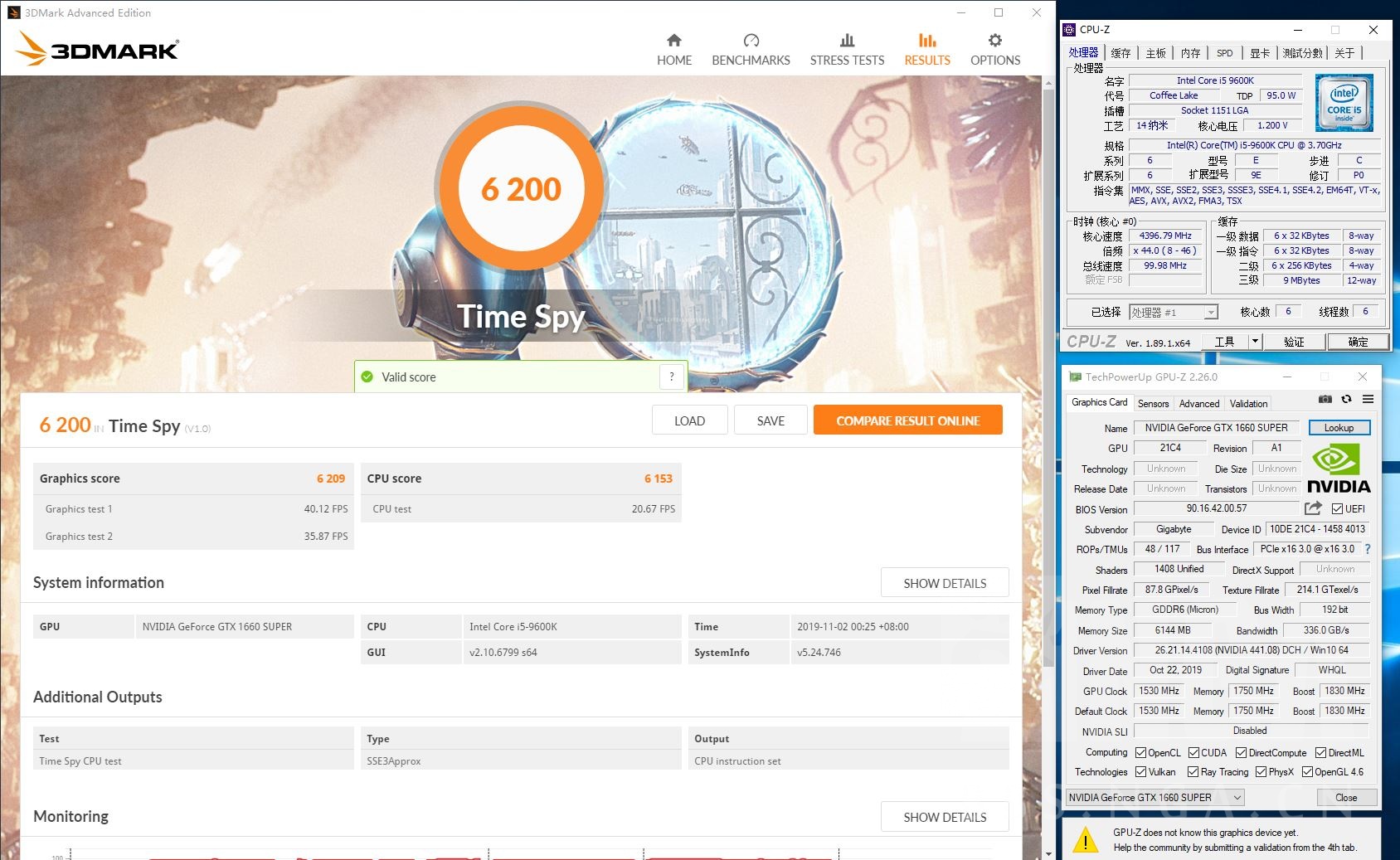Open OPTIONS gear in 3DMark
Image resolution: width=1400 pixels, height=860 pixels.
[995, 50]
